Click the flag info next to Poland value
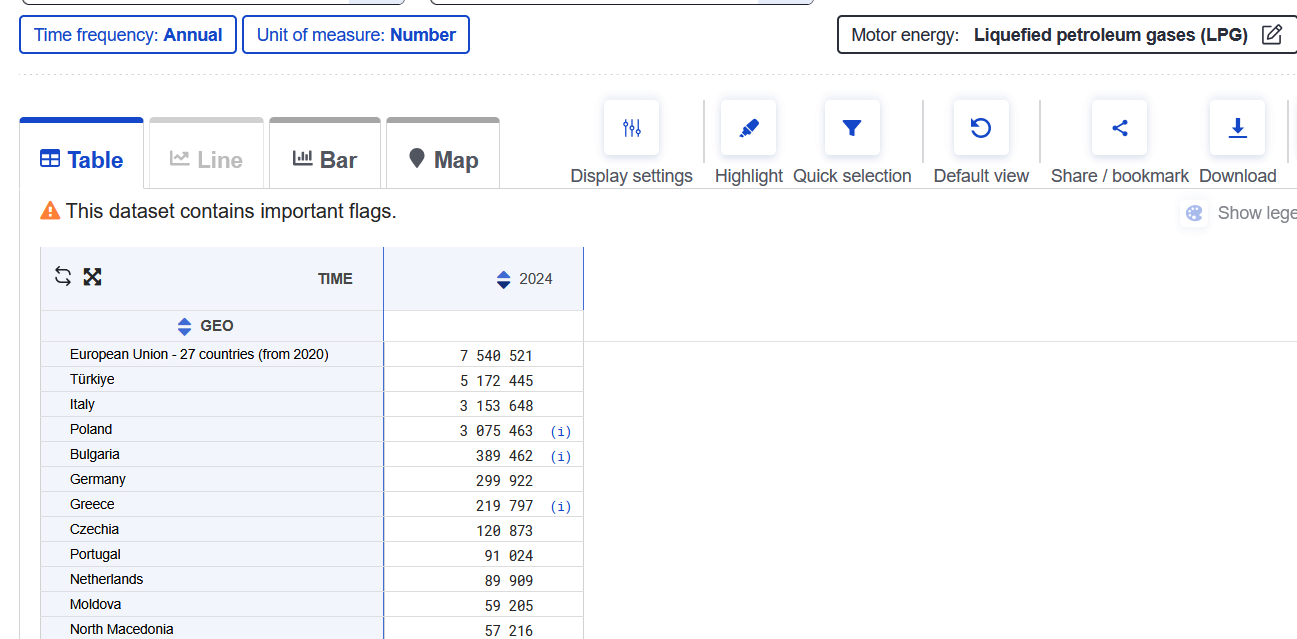The height and width of the screenshot is (639, 1297). (561, 431)
